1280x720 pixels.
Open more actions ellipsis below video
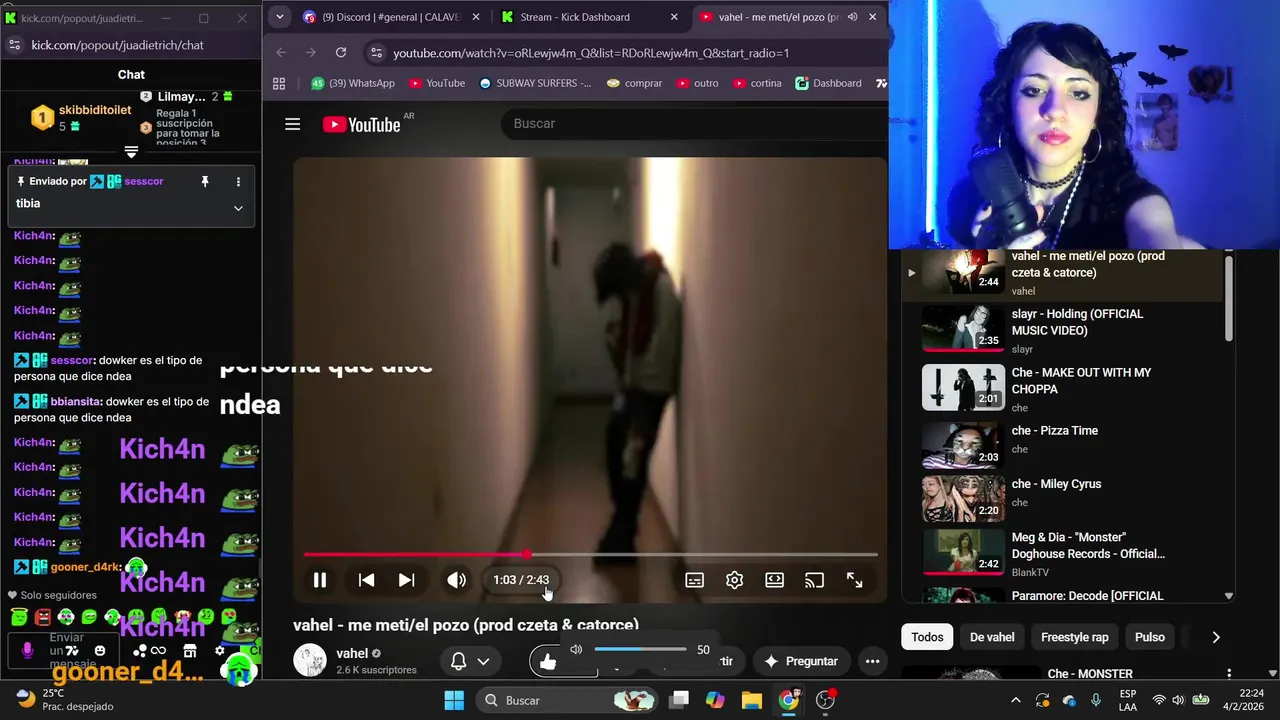click(872, 661)
